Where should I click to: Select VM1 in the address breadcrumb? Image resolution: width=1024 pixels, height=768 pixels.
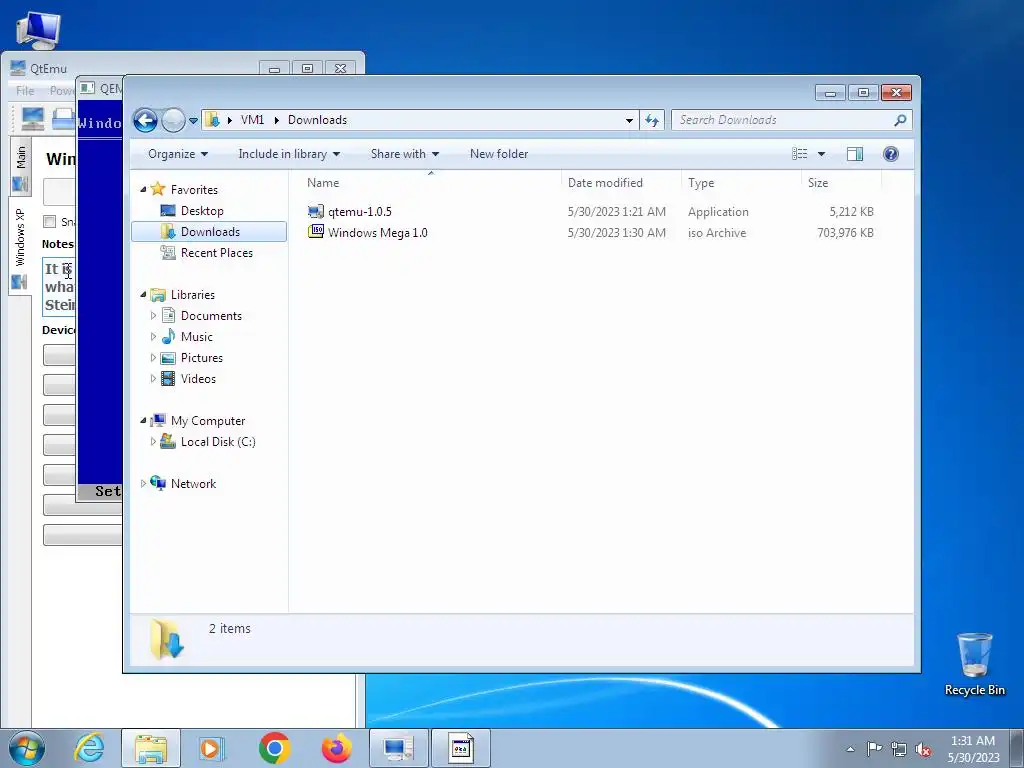252,120
